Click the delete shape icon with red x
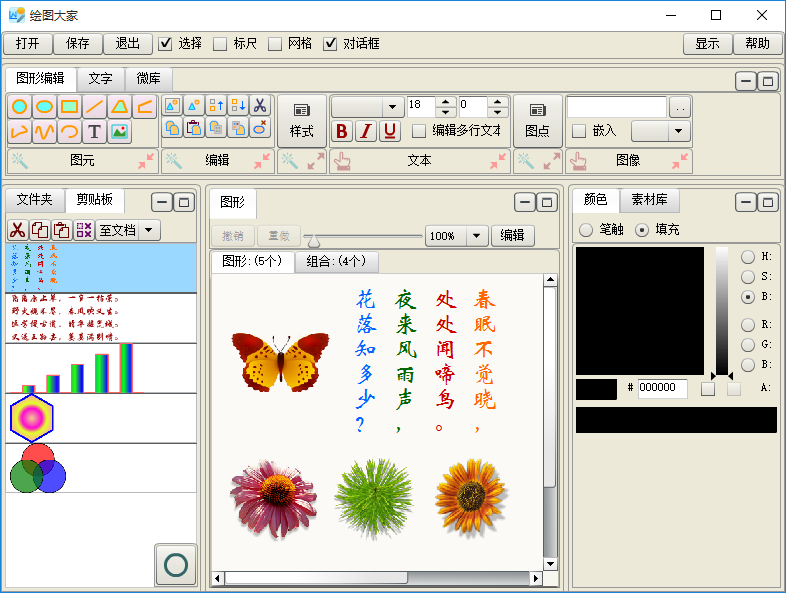 point(260,128)
